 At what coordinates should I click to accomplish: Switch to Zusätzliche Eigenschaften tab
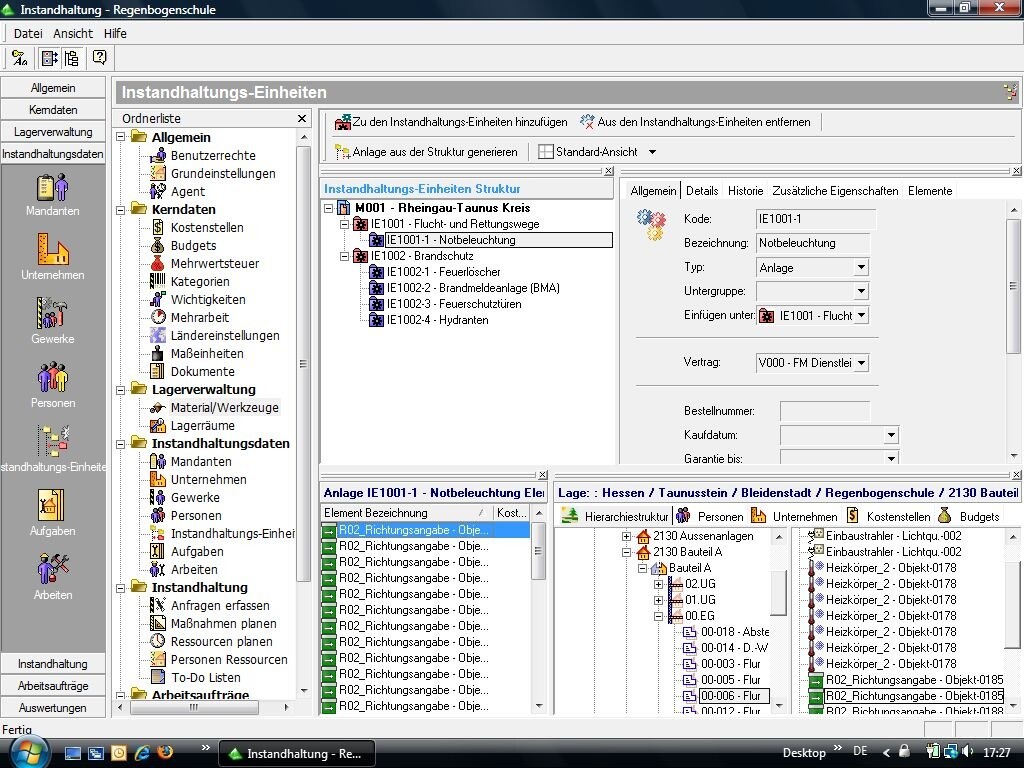pyautogui.click(x=835, y=191)
